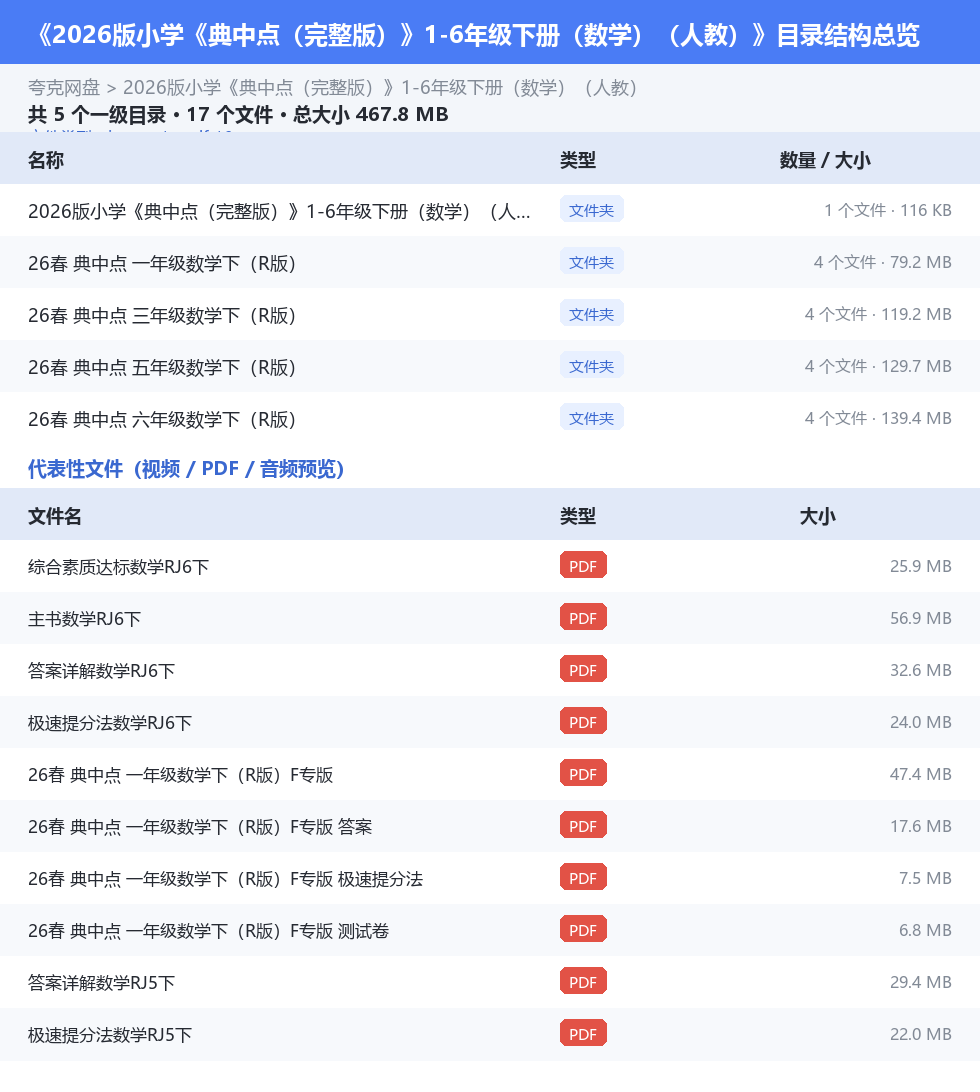Open file 一年级数学下（R版）F专版 极速提分法

(x=226, y=879)
